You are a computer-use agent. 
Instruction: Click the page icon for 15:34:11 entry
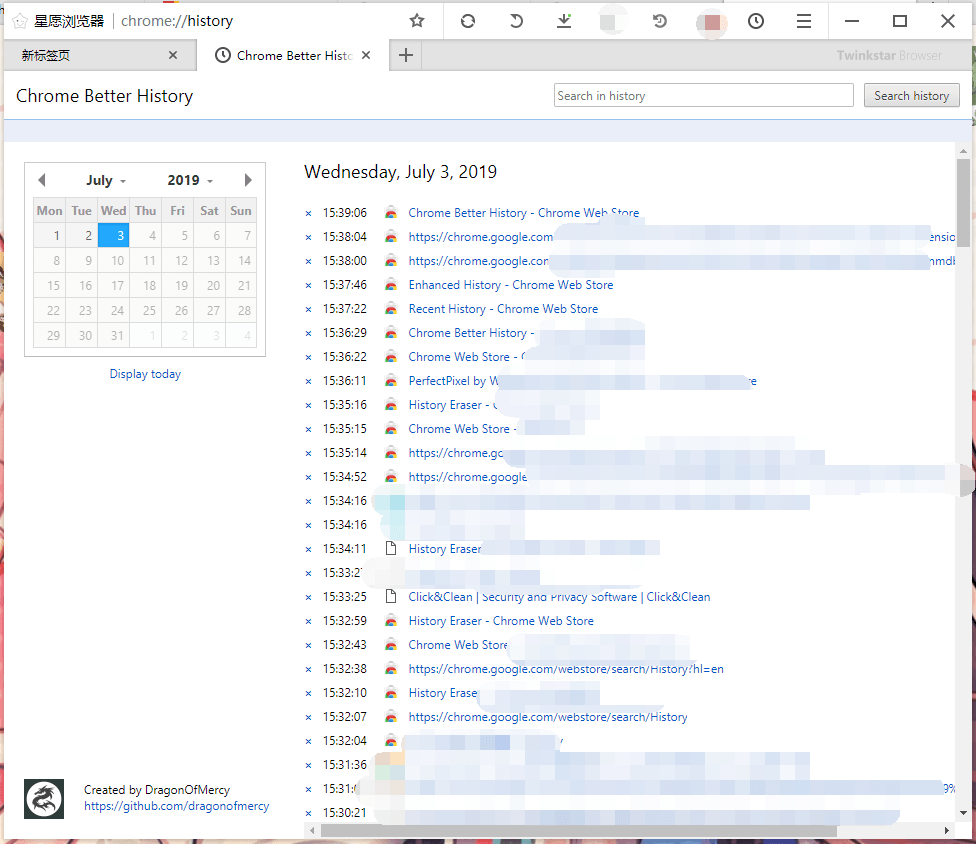pyautogui.click(x=391, y=548)
